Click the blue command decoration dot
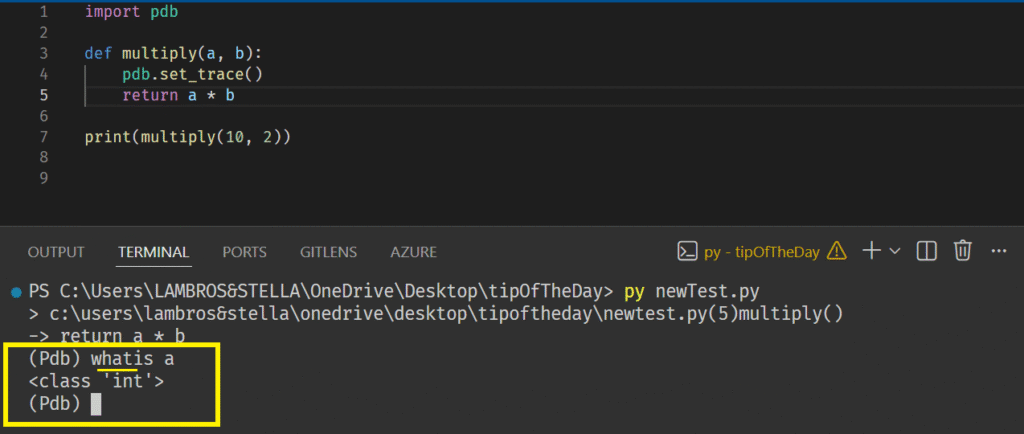This screenshot has height=434, width=1024. tap(15, 293)
